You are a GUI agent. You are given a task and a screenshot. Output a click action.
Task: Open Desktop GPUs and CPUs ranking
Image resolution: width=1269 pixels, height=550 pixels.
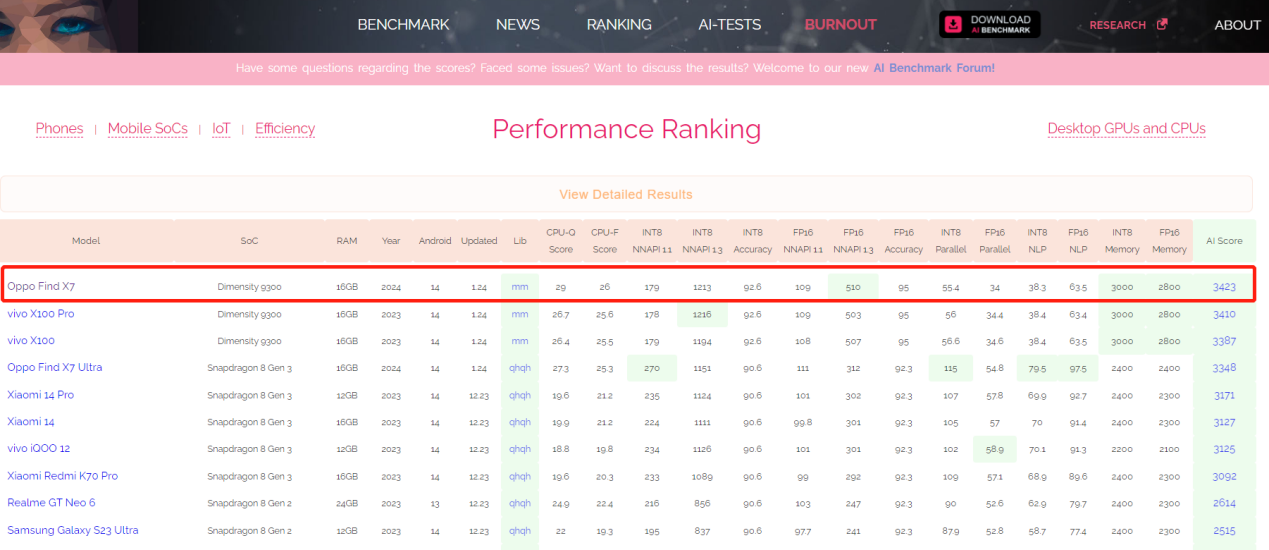click(x=1126, y=129)
